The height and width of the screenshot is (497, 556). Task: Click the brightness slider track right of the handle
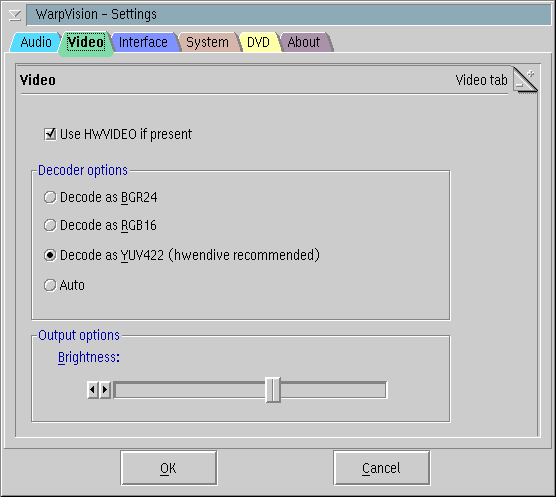[333, 390]
